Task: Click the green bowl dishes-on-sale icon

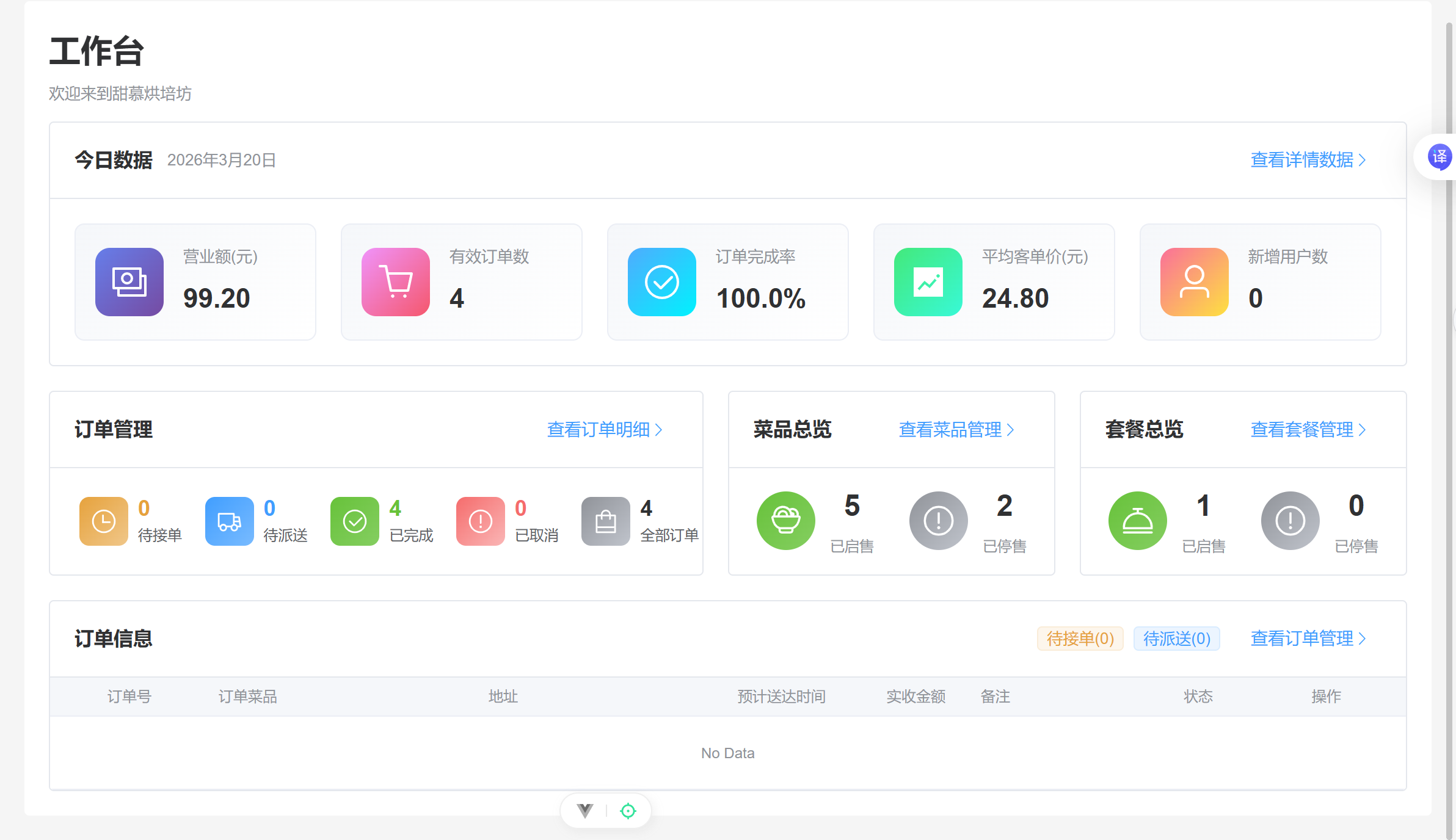Action: 785,520
